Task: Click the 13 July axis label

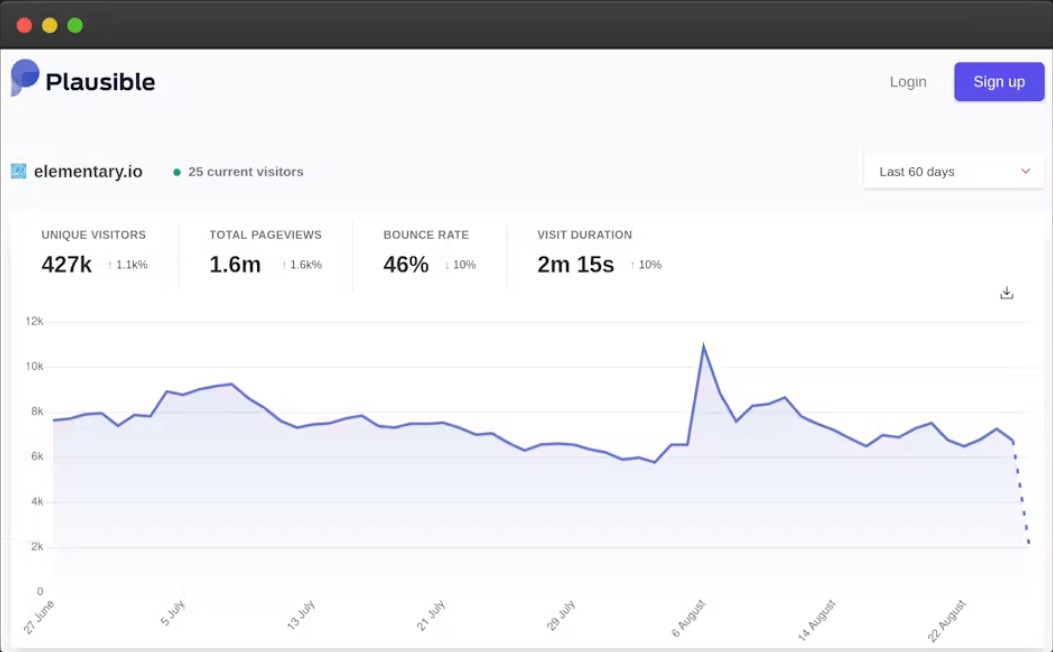Action: [301, 615]
